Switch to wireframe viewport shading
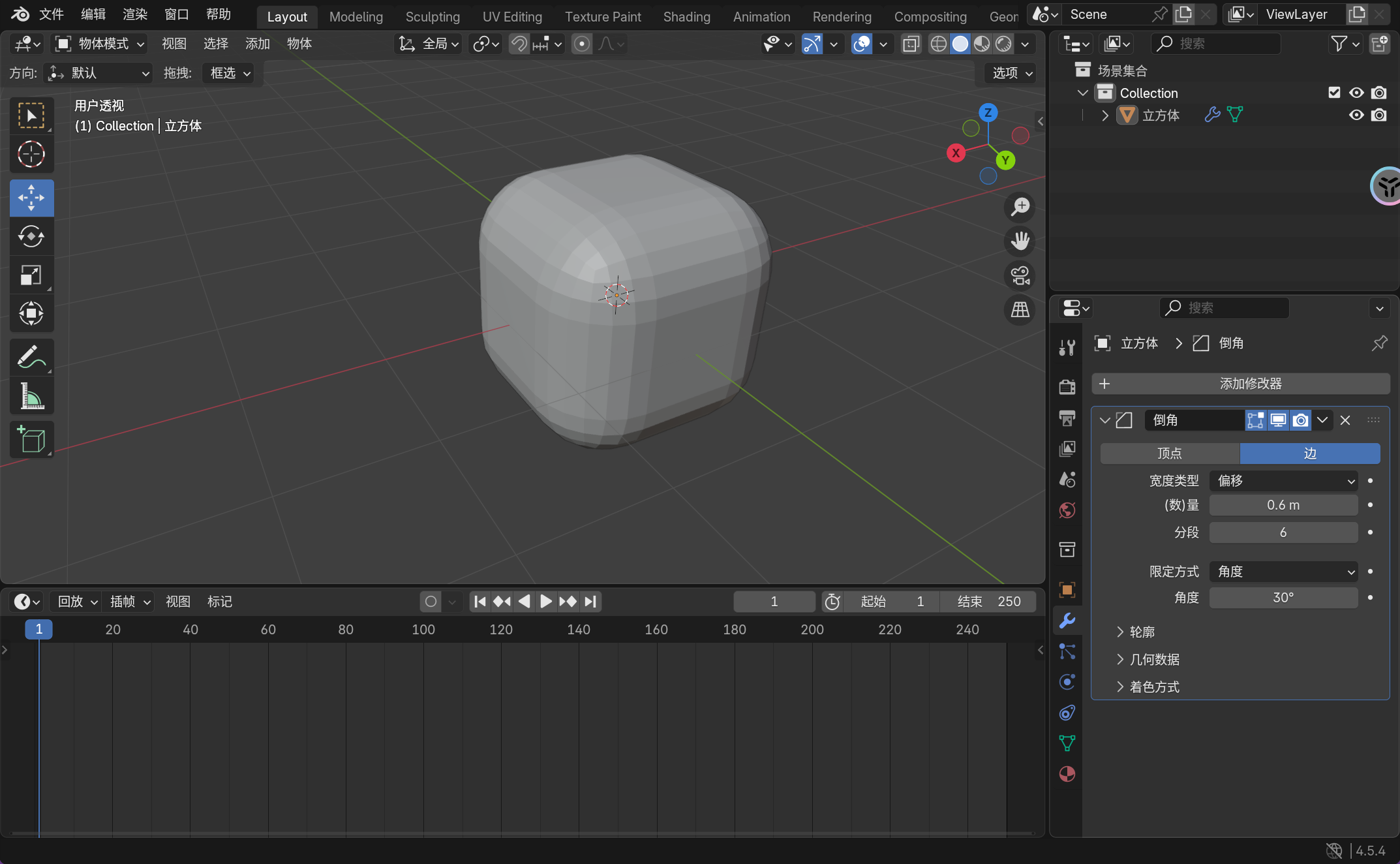This screenshot has width=1400, height=864. pyautogui.click(x=938, y=44)
